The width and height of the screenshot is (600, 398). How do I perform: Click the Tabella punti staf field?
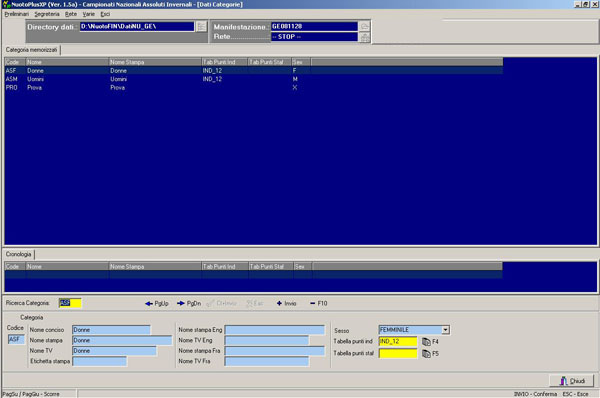(x=398, y=353)
